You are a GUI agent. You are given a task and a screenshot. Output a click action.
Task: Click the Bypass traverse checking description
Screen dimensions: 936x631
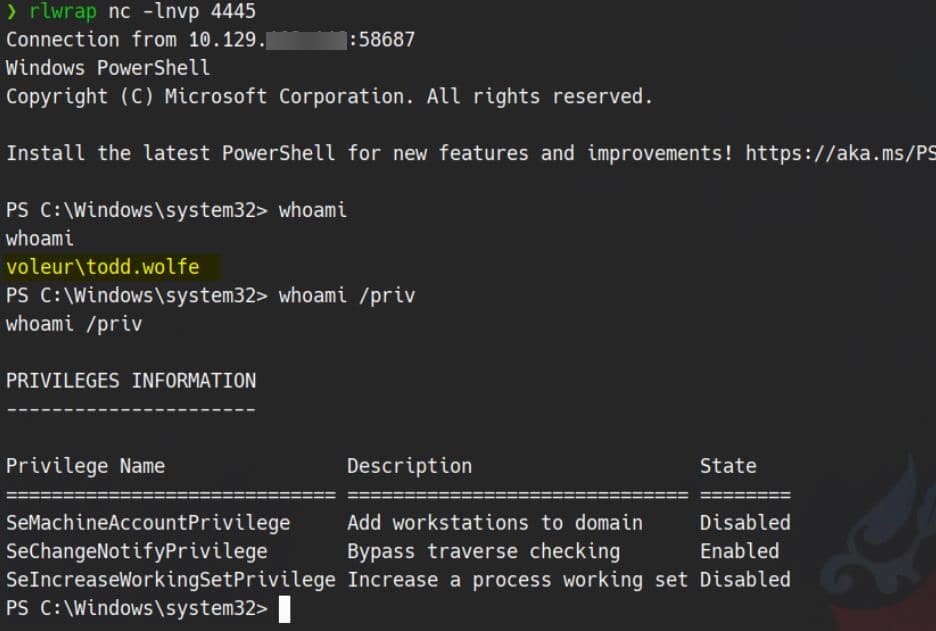tap(483, 551)
